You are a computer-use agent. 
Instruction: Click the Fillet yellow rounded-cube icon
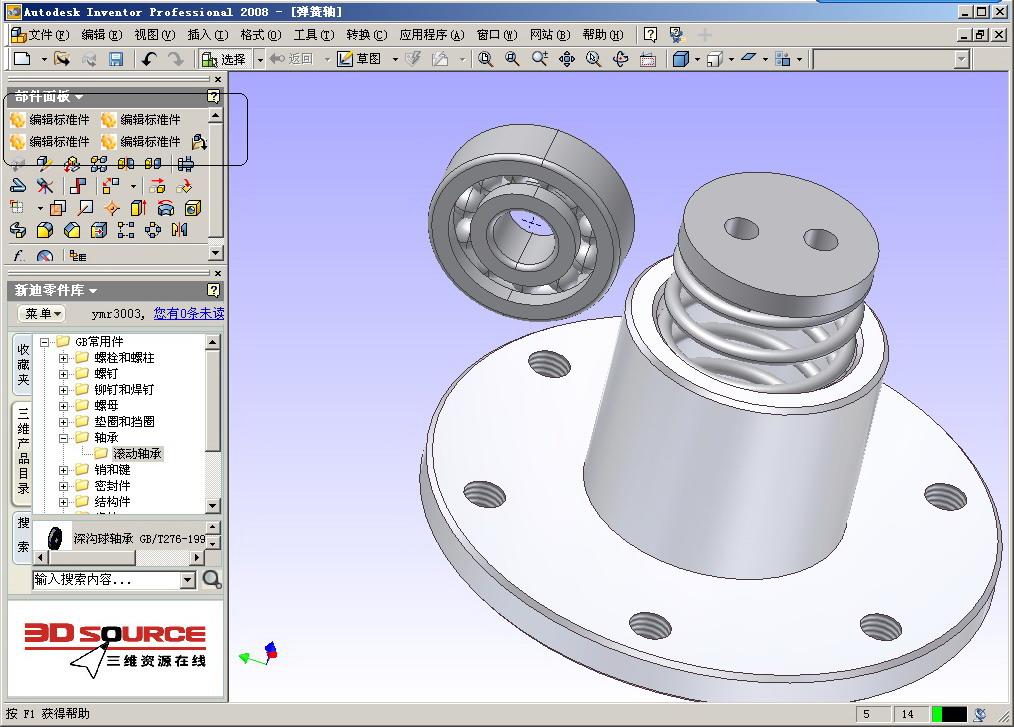(45, 230)
